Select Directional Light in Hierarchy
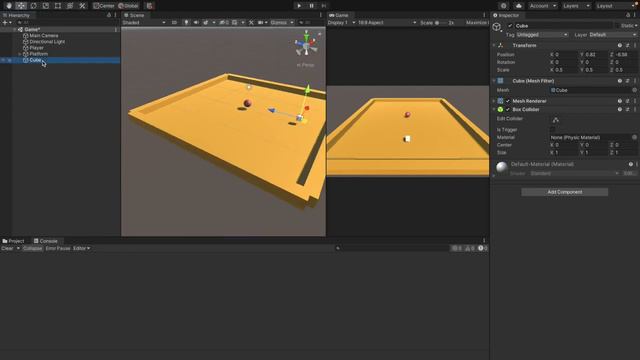The width and height of the screenshot is (640, 360). point(47,42)
